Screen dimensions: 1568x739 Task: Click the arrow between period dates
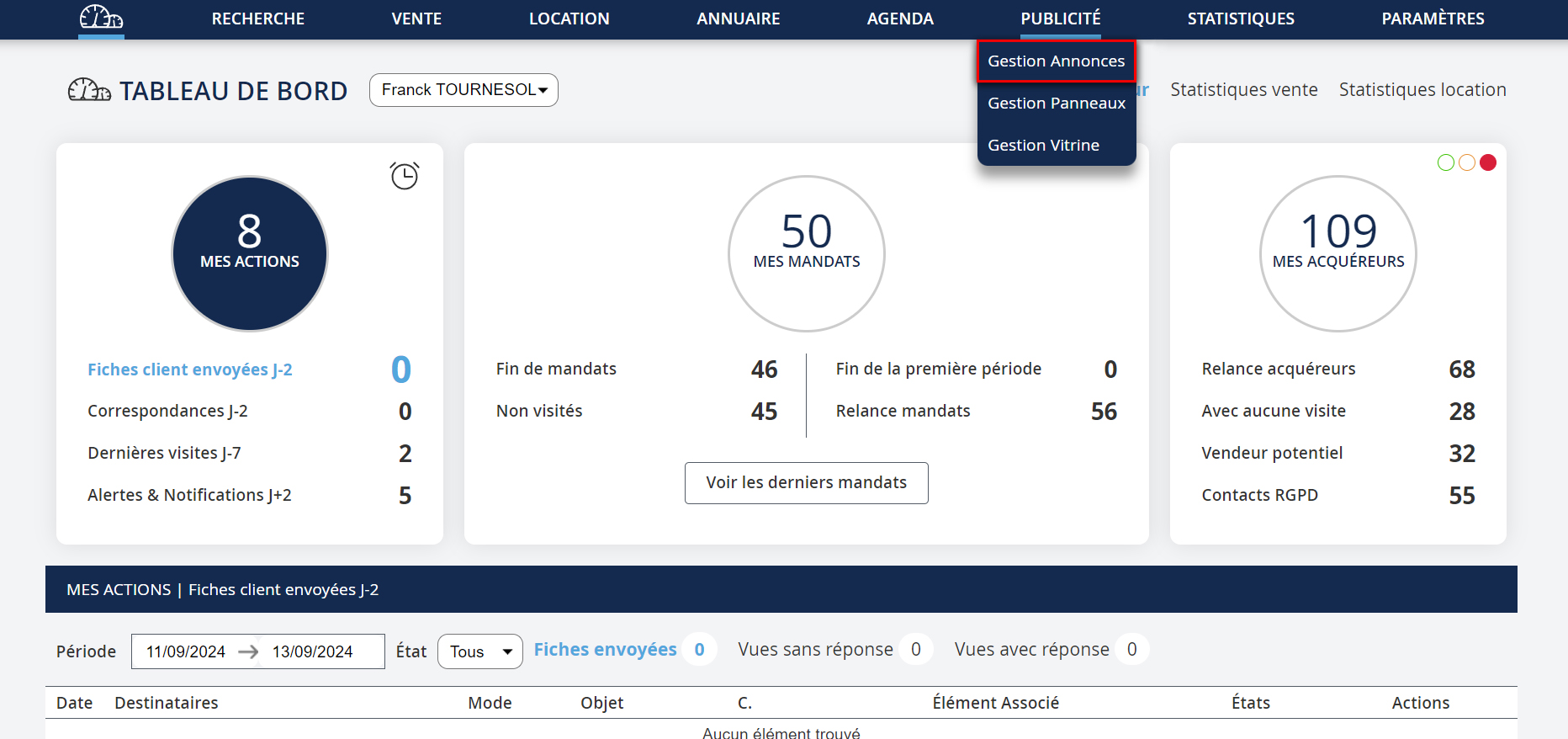click(x=248, y=651)
